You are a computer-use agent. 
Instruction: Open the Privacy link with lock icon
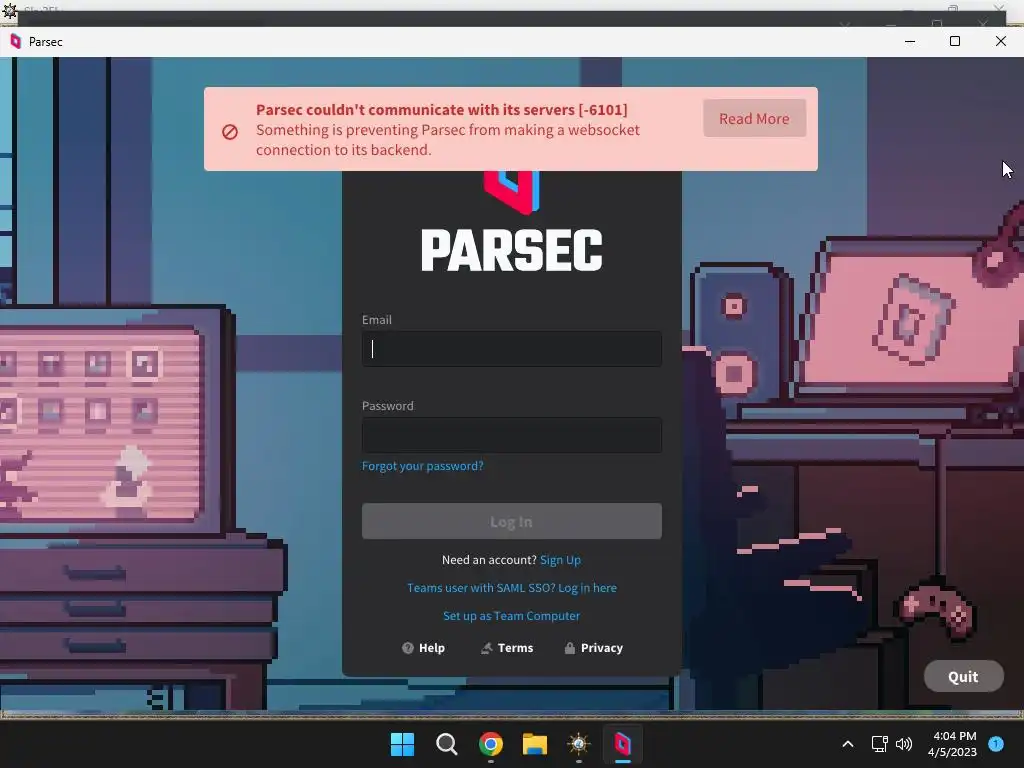593,648
